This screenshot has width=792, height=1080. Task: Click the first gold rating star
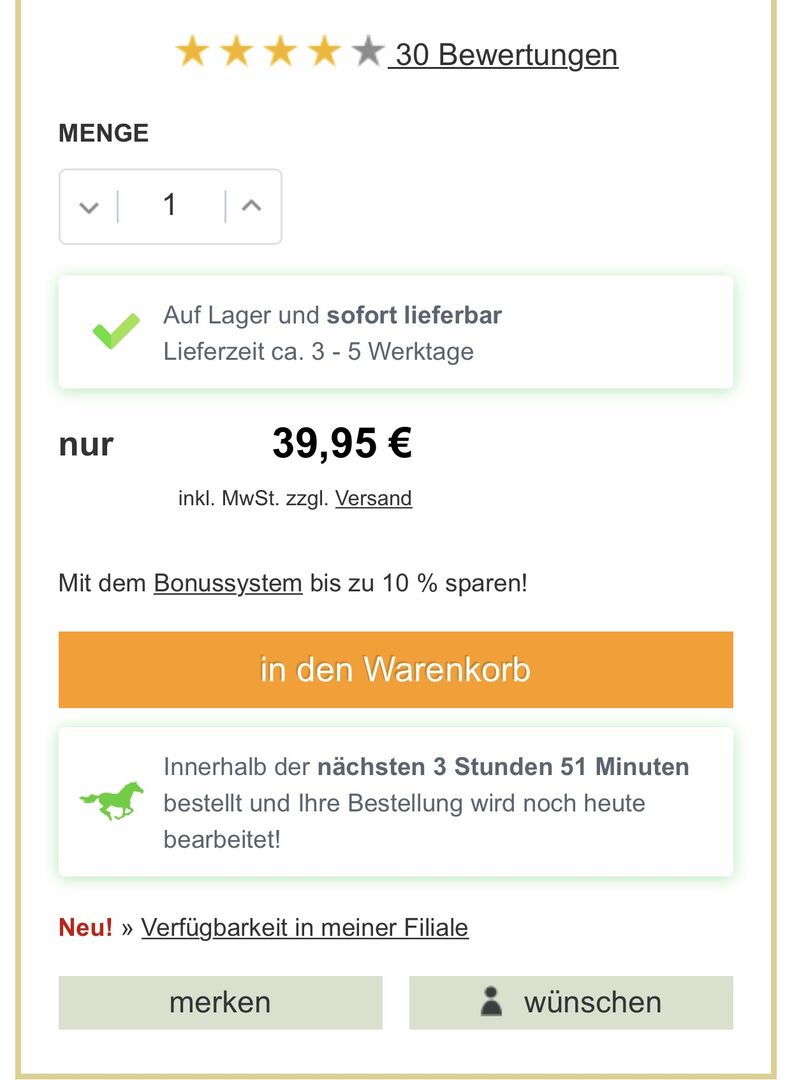pos(191,51)
